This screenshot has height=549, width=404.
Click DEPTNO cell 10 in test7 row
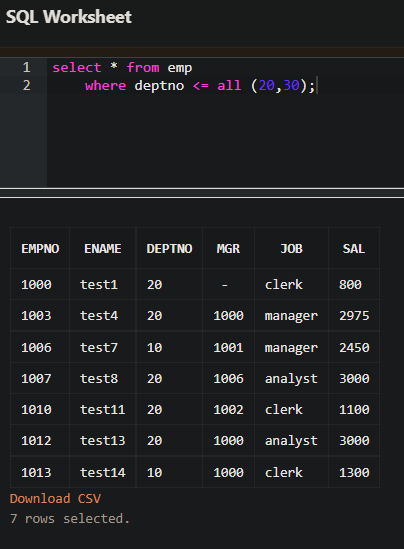[169, 347]
